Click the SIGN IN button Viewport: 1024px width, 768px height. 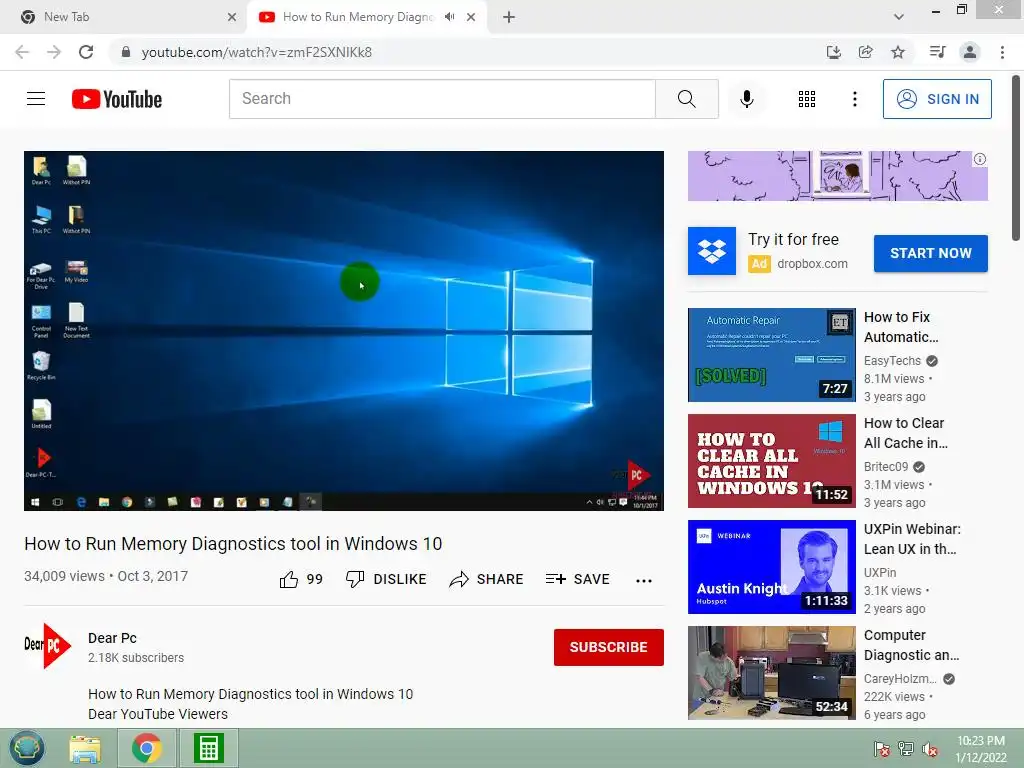pyautogui.click(x=937, y=99)
